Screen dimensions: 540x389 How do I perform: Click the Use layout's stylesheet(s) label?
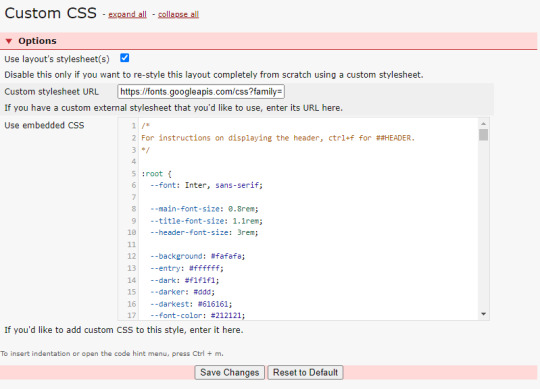57,59
